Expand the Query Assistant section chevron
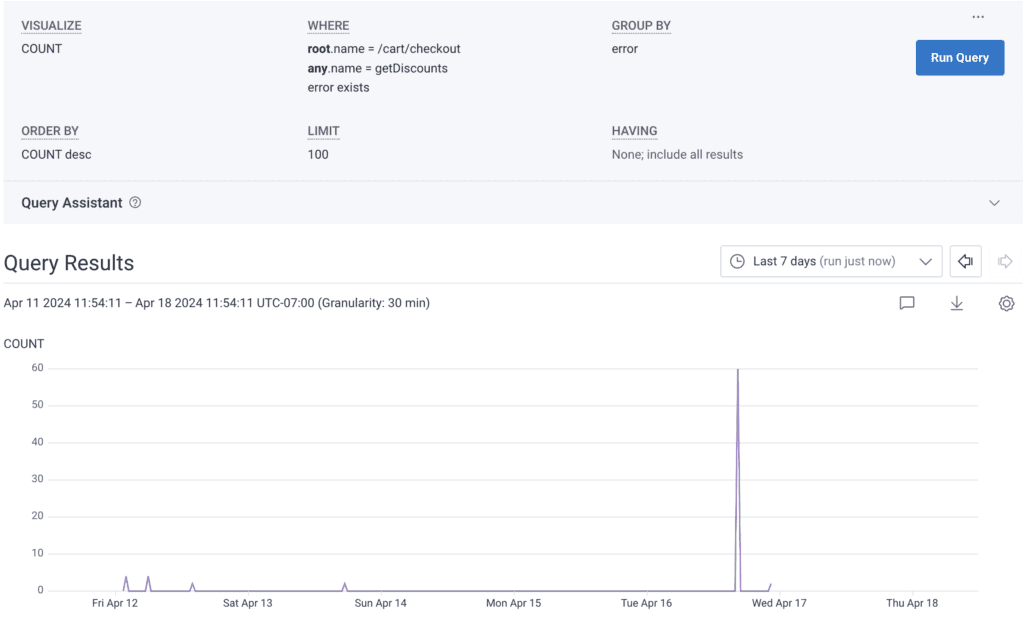1024x632 pixels. point(994,203)
